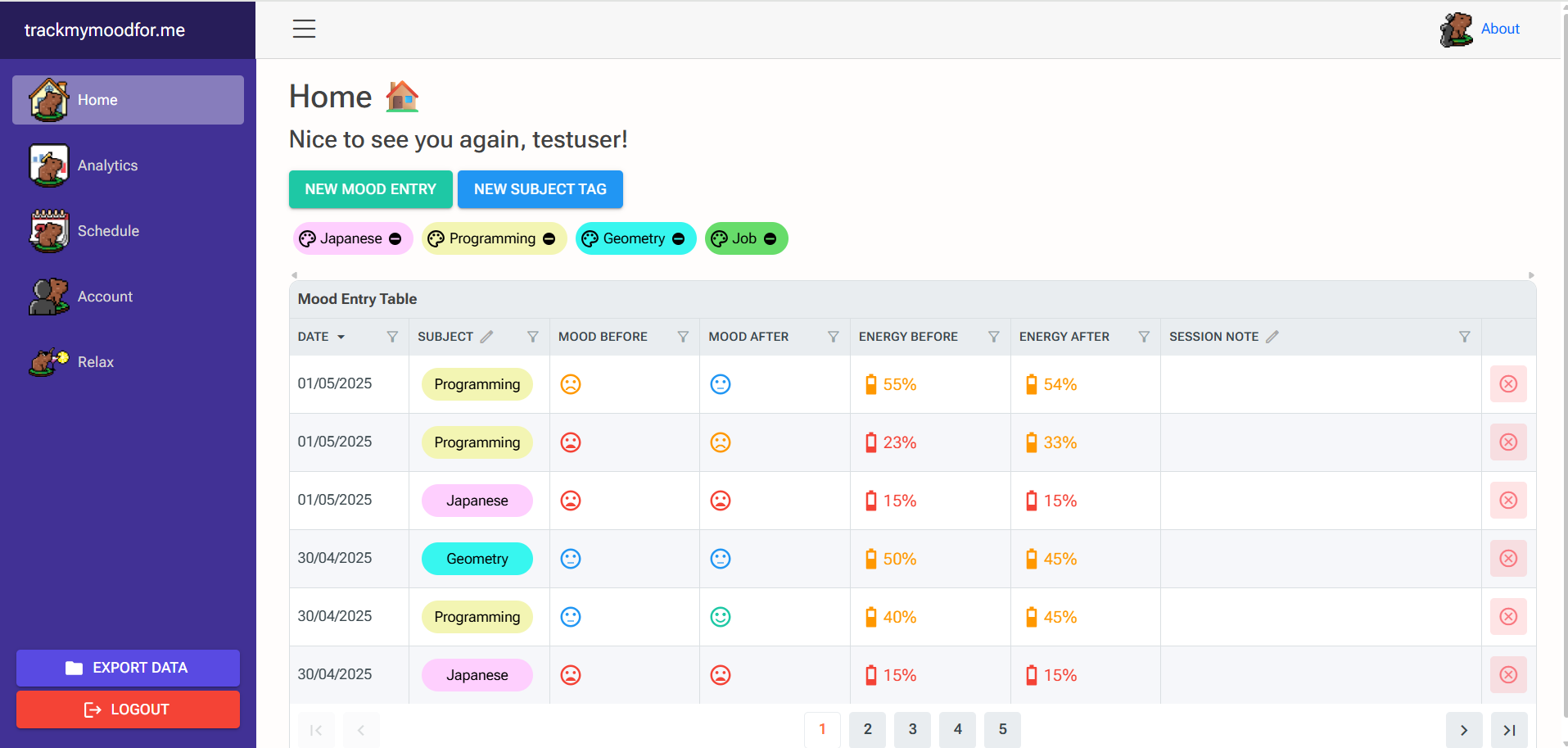
Task: Click the capybara avatar next to About
Action: [1457, 29]
